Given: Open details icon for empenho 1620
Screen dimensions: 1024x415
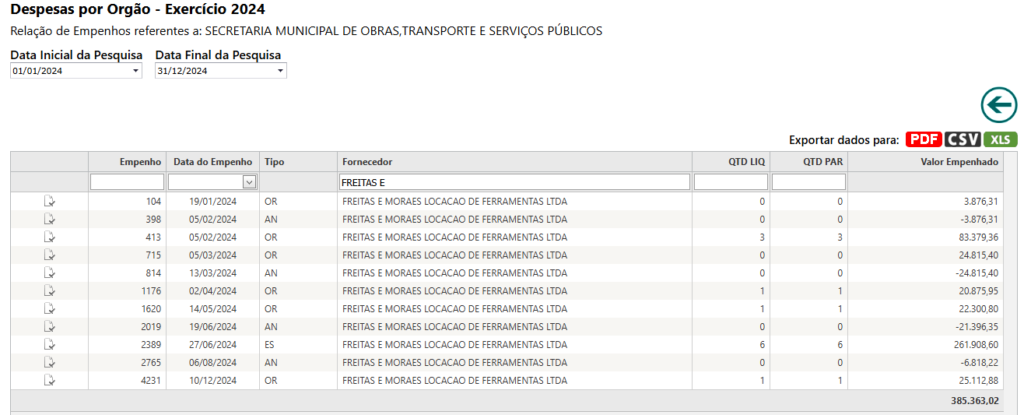Looking at the screenshot, I should pos(49,308).
